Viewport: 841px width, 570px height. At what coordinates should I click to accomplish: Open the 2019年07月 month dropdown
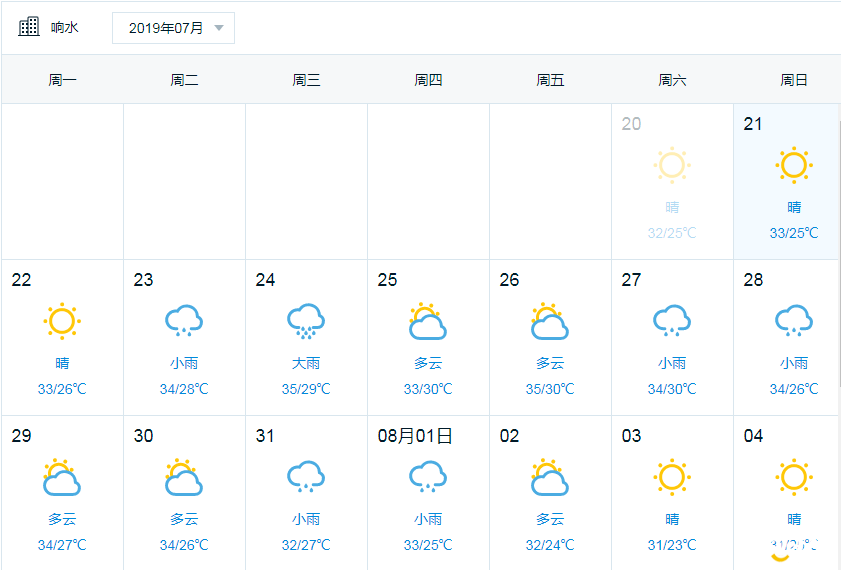coord(173,28)
